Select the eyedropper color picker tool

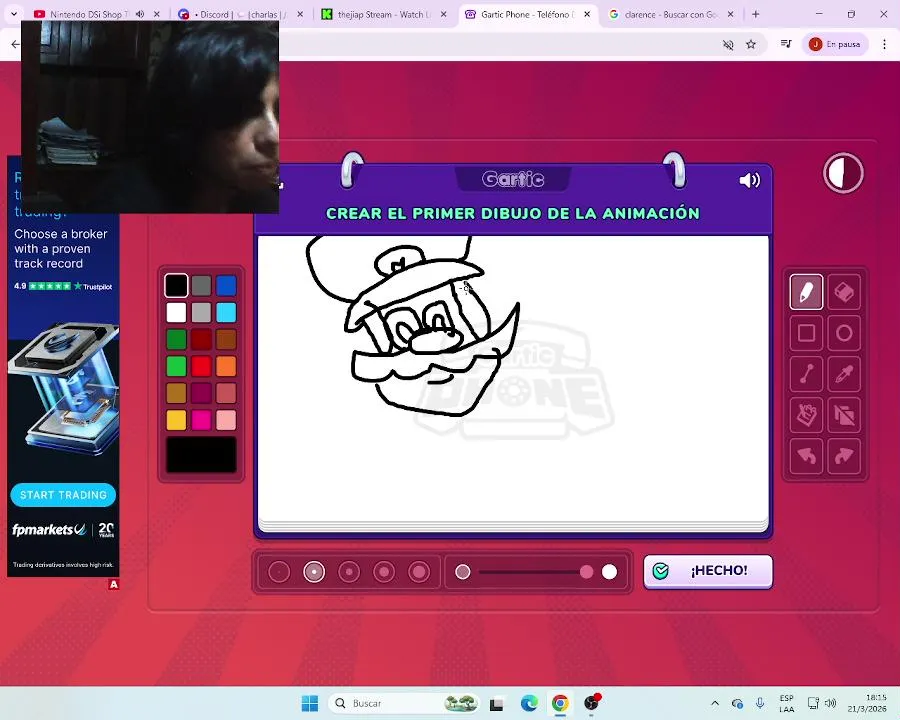tap(844, 374)
